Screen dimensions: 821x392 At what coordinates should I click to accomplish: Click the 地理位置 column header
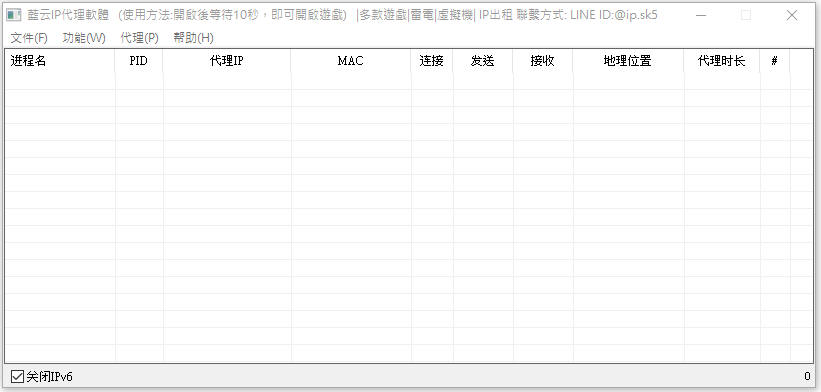tap(628, 61)
